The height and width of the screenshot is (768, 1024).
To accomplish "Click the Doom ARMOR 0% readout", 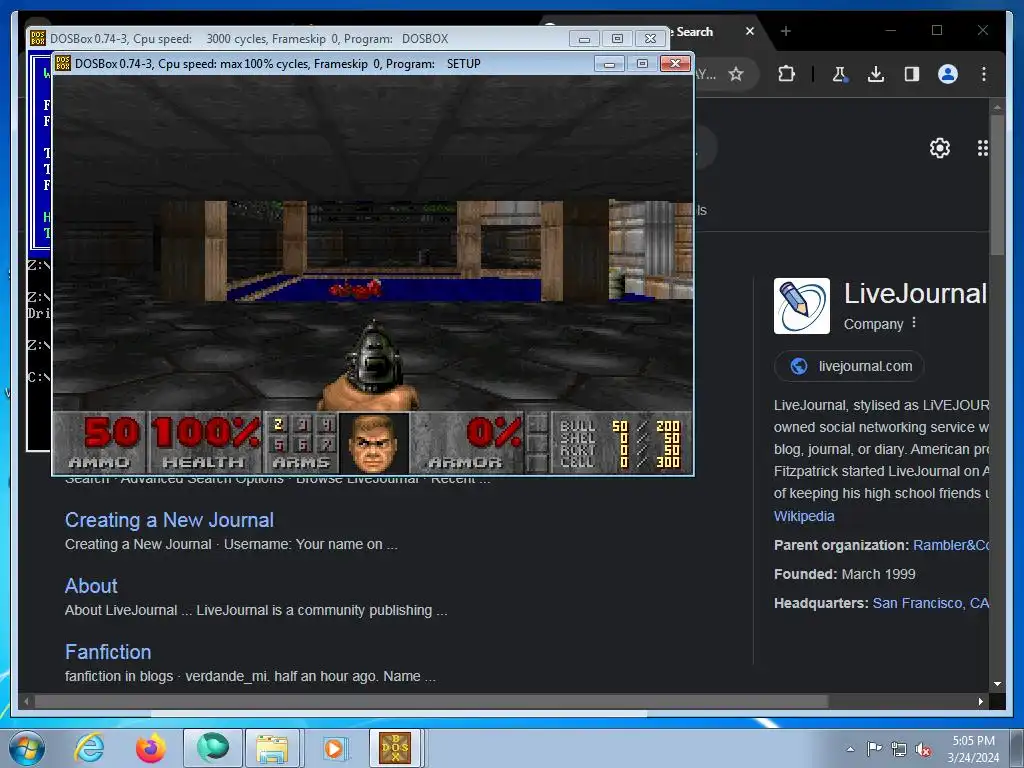I will [x=466, y=442].
